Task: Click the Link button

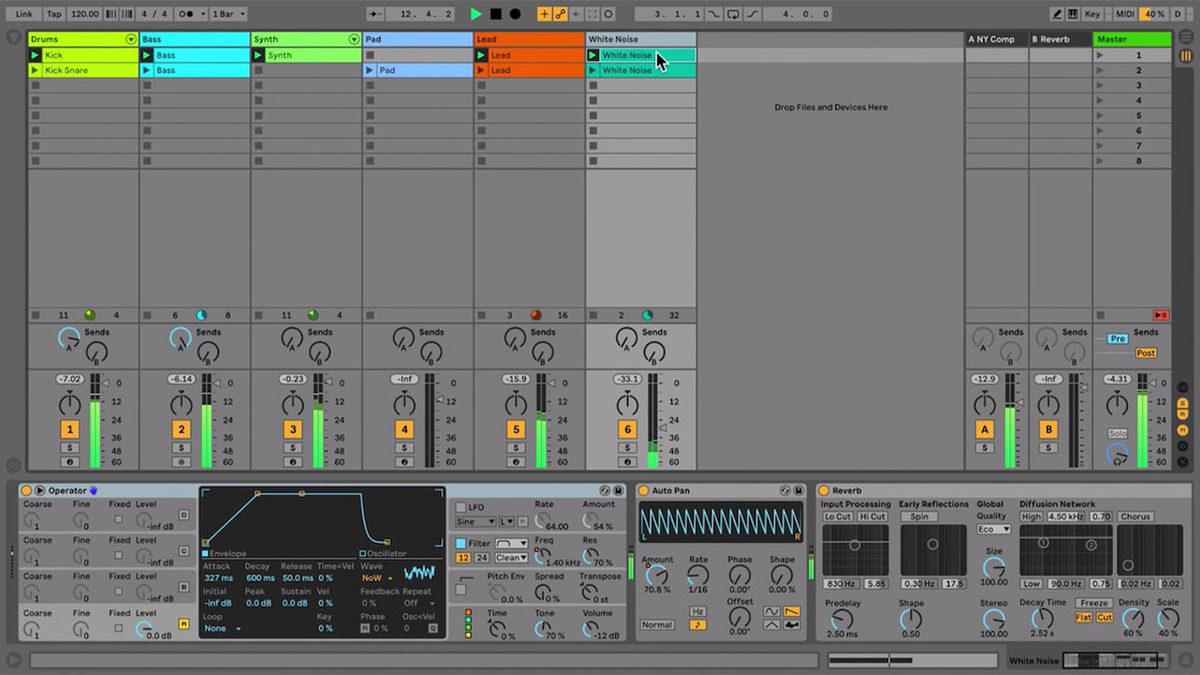Action: point(25,13)
